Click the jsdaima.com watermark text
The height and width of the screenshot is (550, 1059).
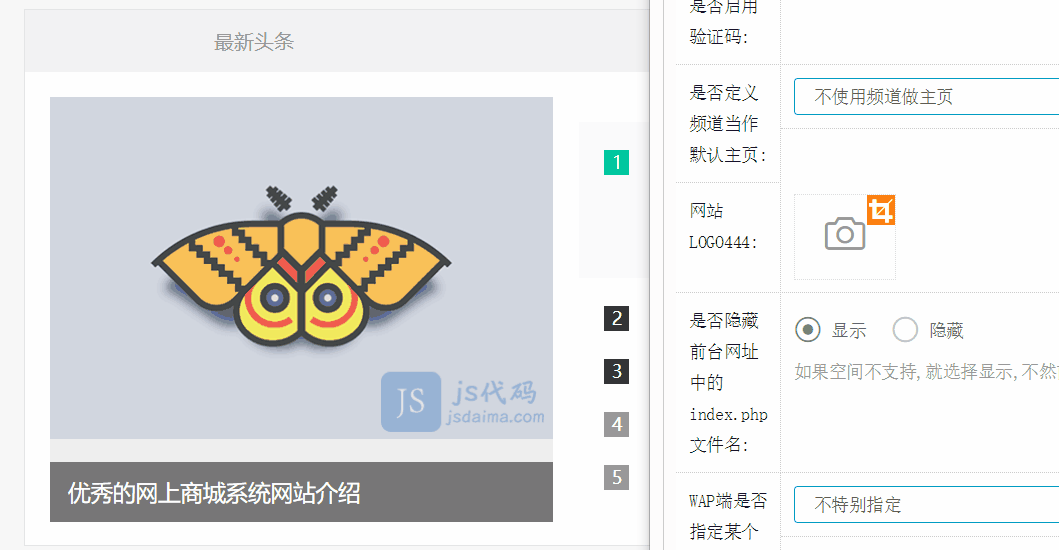tap(497, 417)
